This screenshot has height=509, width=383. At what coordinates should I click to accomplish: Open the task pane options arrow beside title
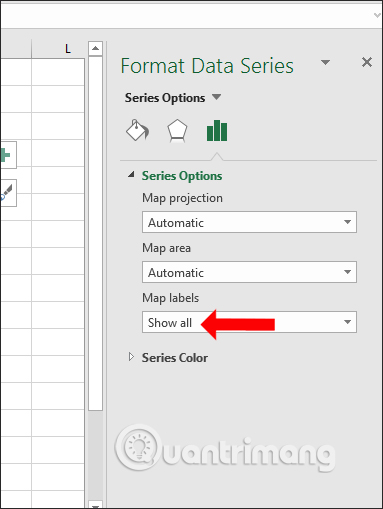point(325,62)
